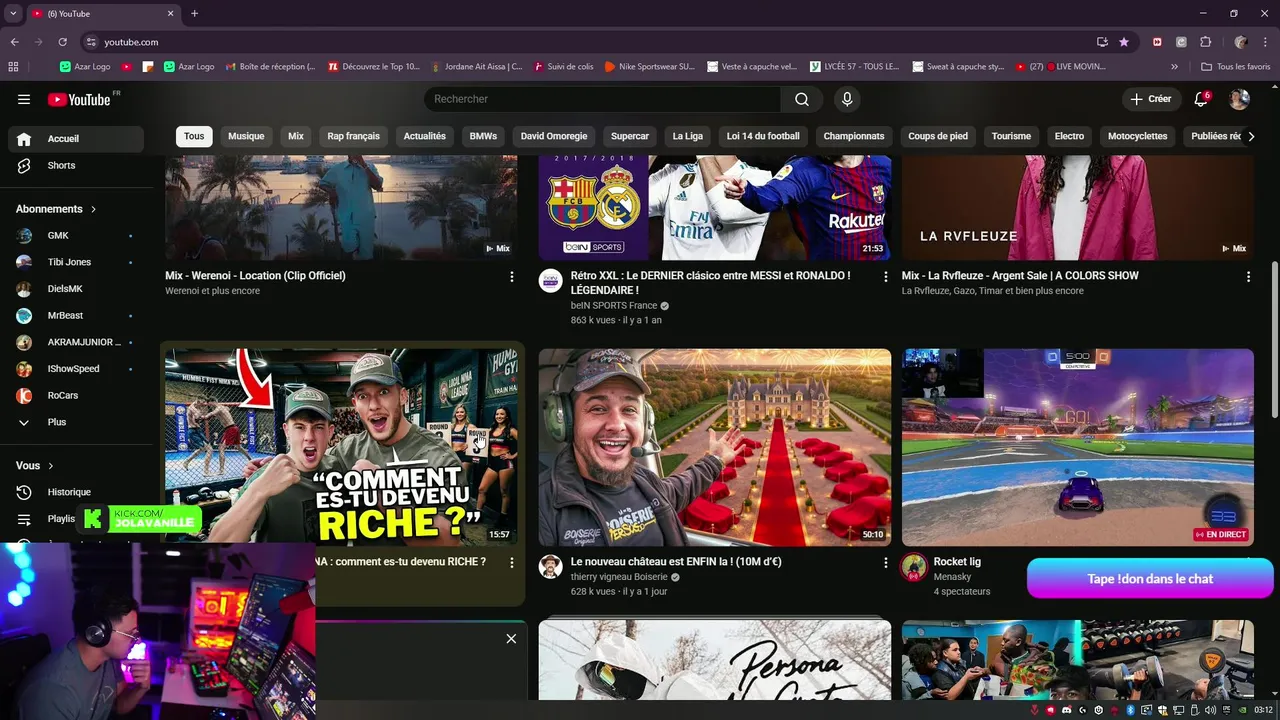This screenshot has height=720, width=1280.
Task: Open more options for Mix - Werenoi video
Action: [512, 276]
